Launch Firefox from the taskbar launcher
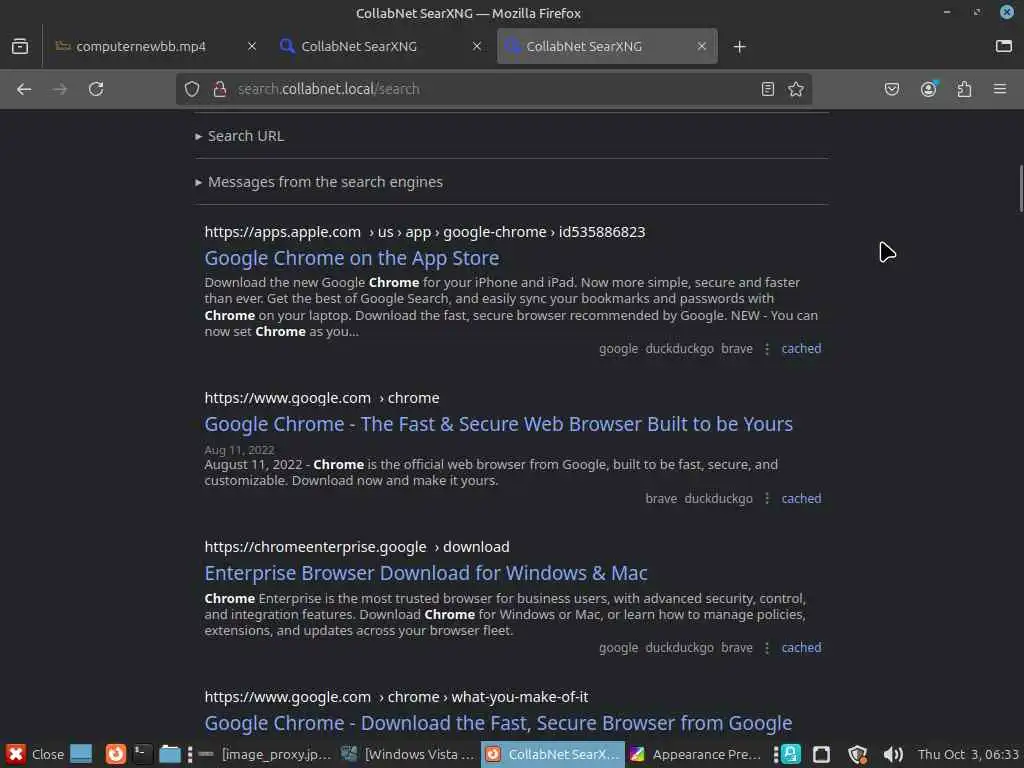Viewport: 1024px width, 768px height. tap(116, 754)
